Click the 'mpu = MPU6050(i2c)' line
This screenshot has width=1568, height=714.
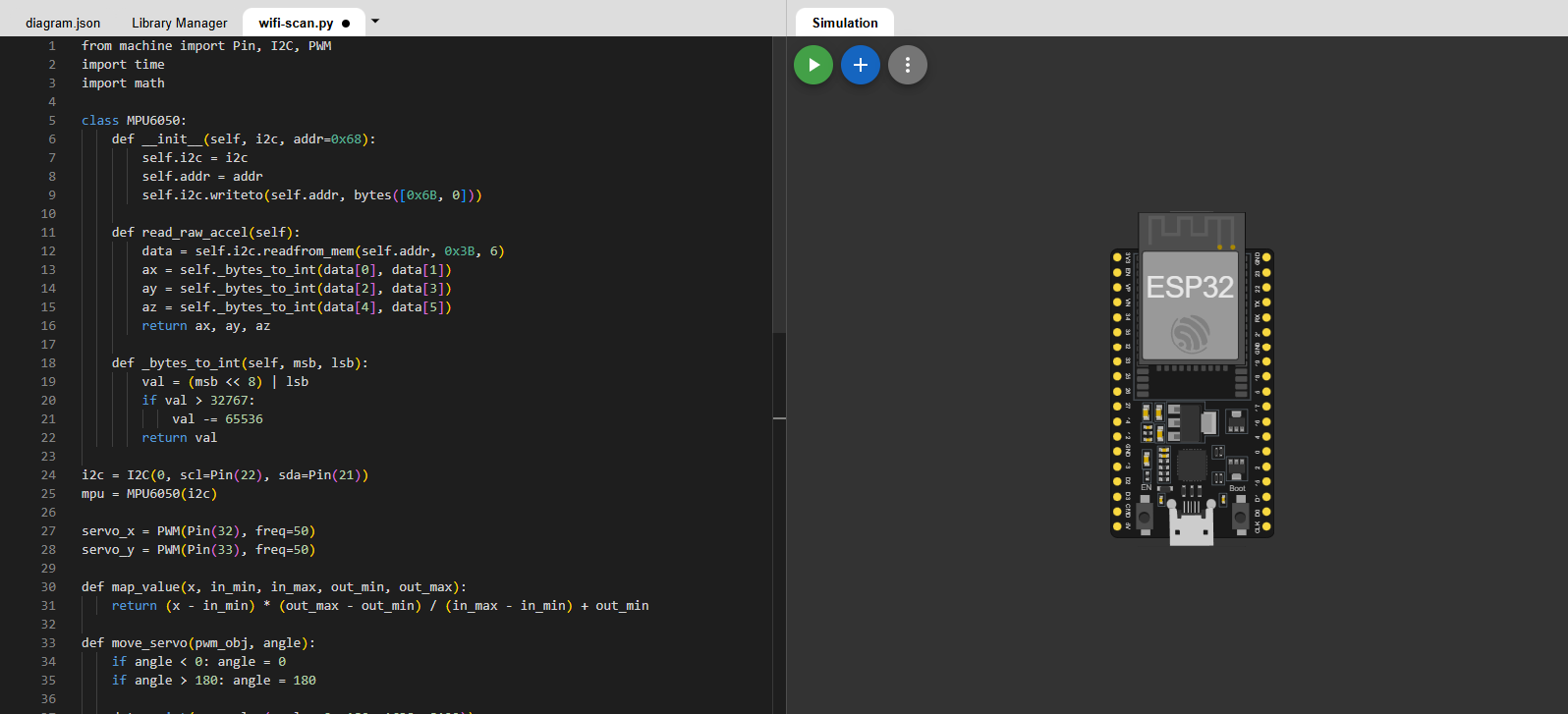pos(149,494)
